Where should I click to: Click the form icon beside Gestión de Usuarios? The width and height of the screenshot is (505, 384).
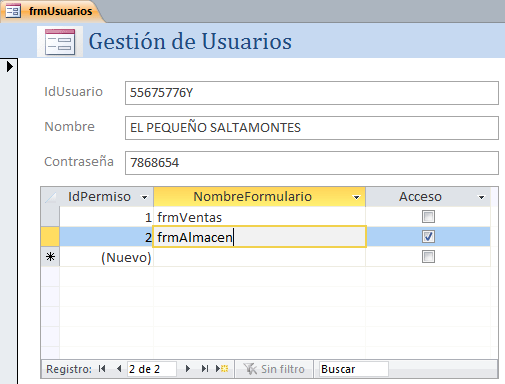point(60,42)
